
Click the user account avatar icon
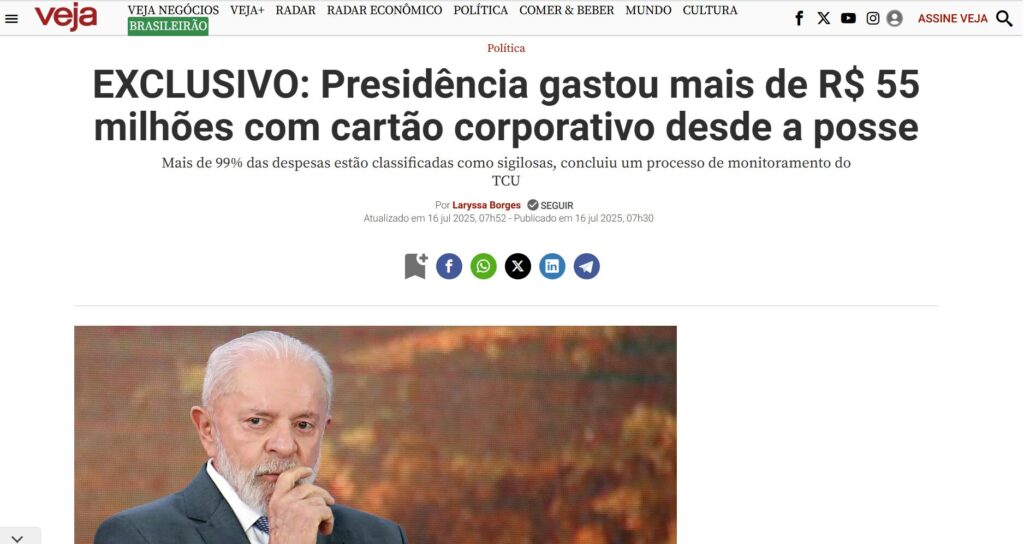(x=895, y=18)
